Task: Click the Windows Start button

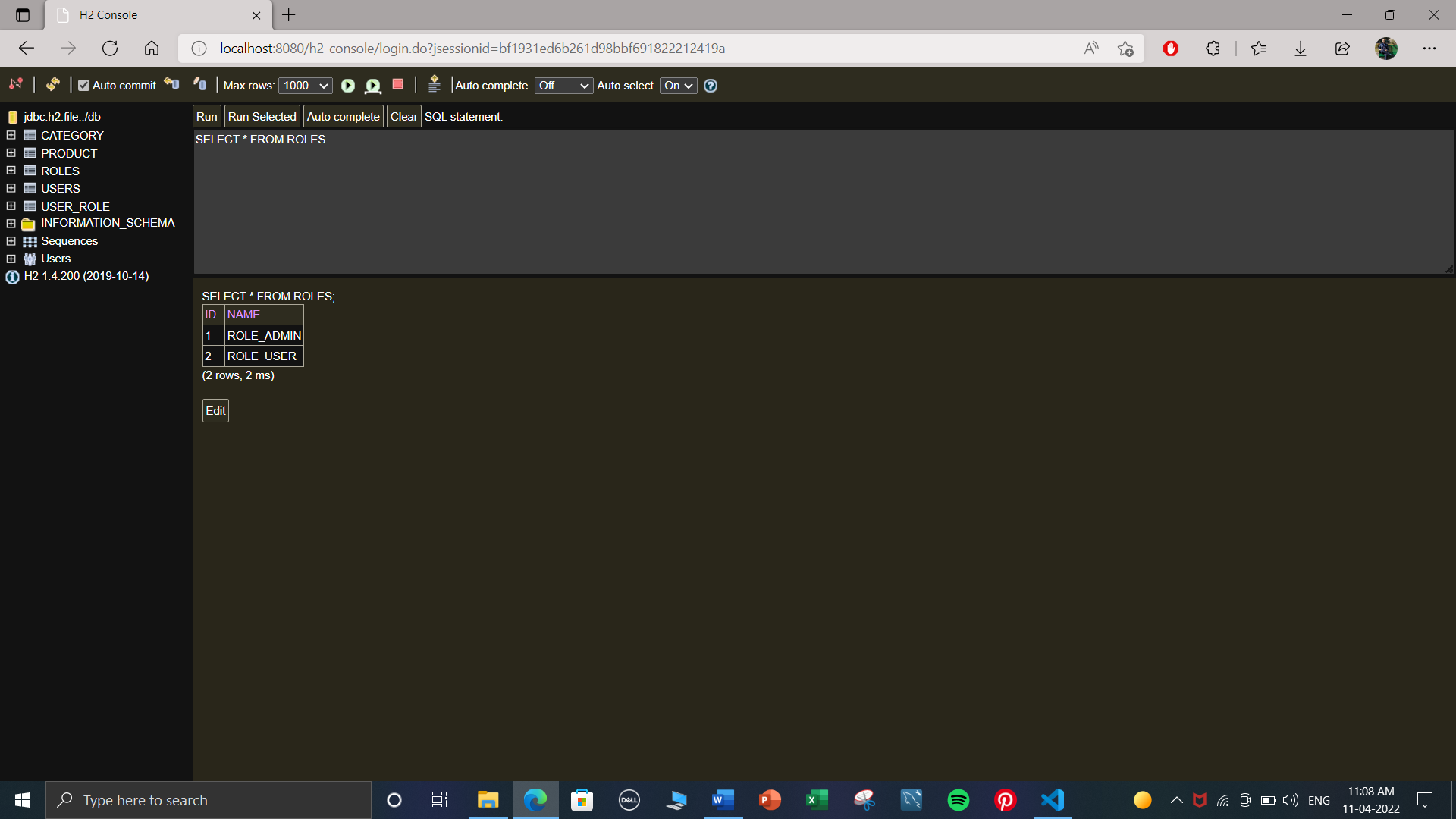Action: click(23, 800)
